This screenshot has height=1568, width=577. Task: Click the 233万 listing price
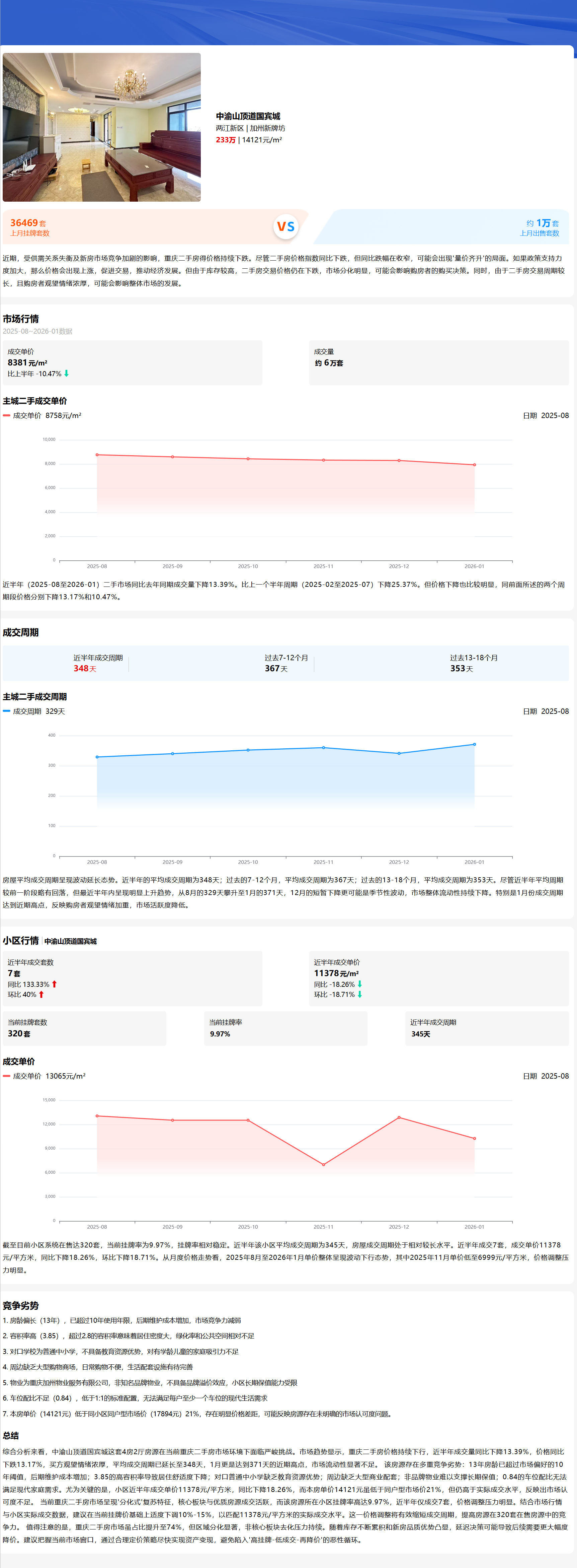click(x=226, y=140)
